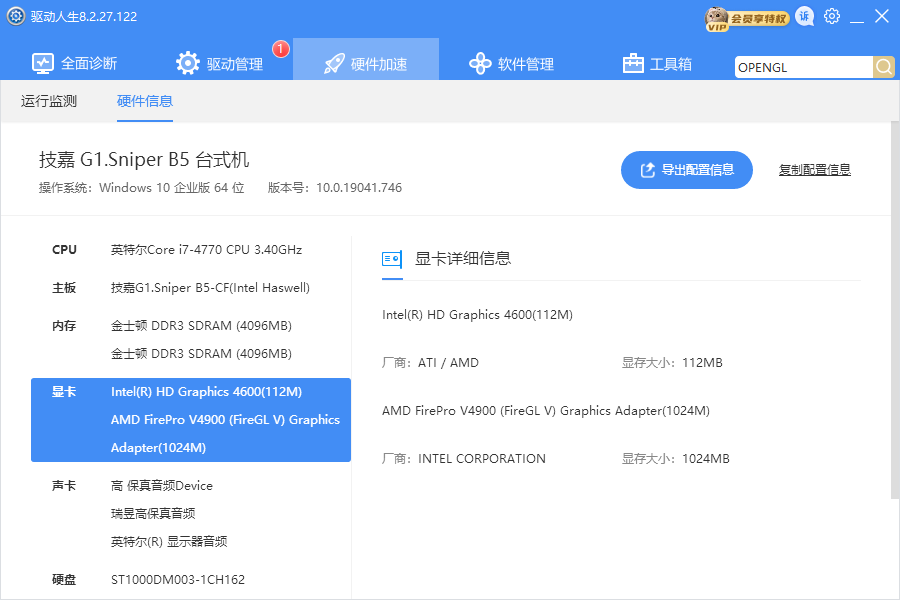Click the vertical scrollbar on right edge
The height and width of the screenshot is (600, 900).
(895, 310)
